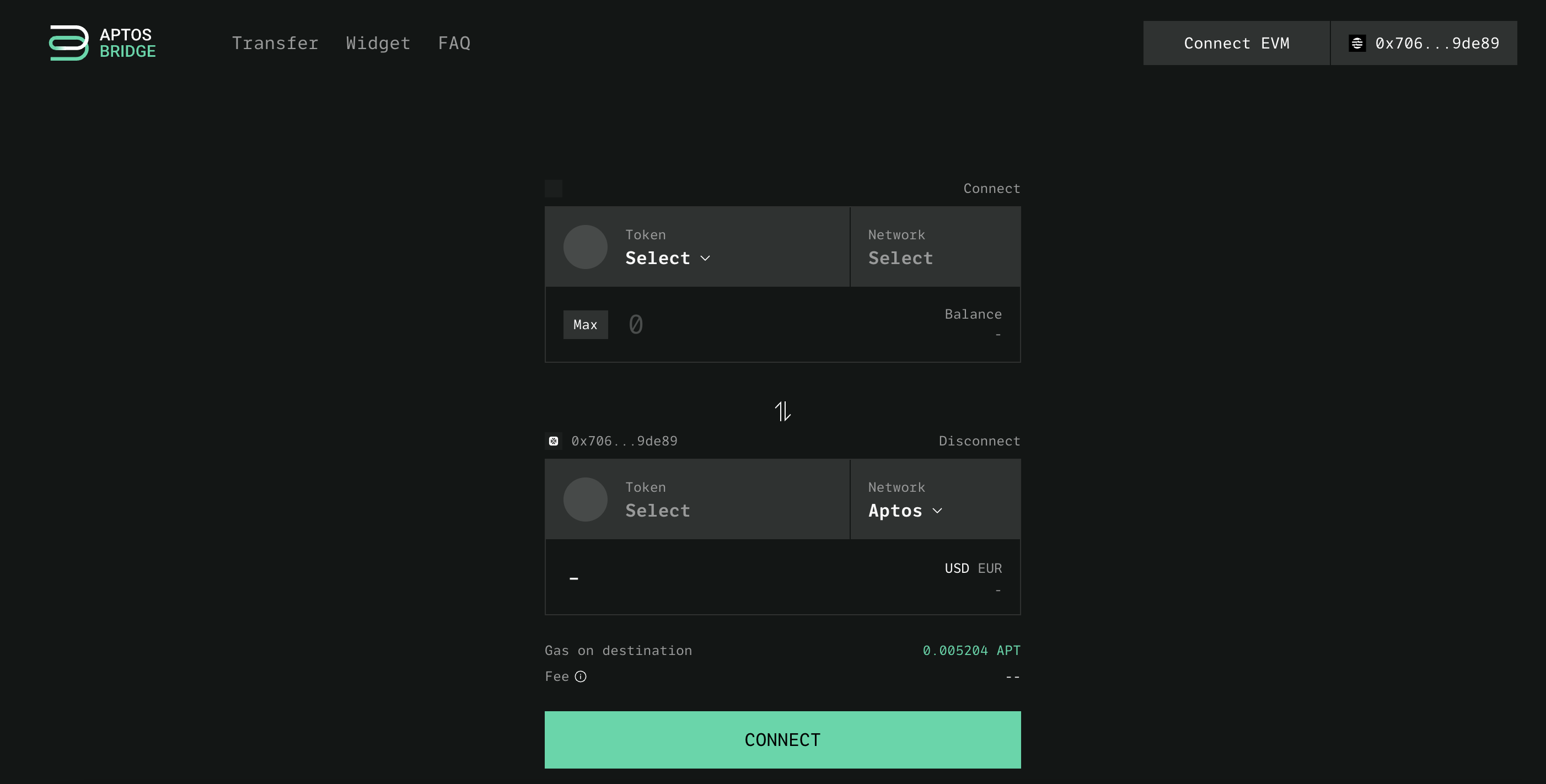Open the Widget page
Viewport: 1546px width, 784px height.
[x=378, y=43]
